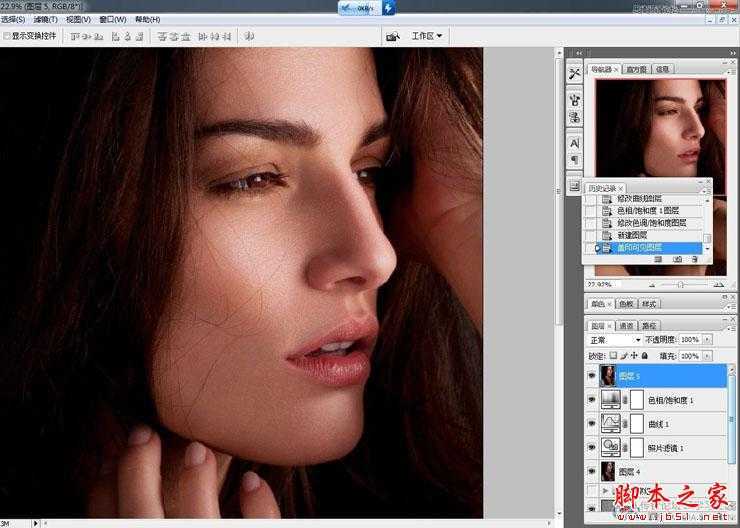Click the auto-align layers icon in options bar

pyautogui.click(x=249, y=36)
